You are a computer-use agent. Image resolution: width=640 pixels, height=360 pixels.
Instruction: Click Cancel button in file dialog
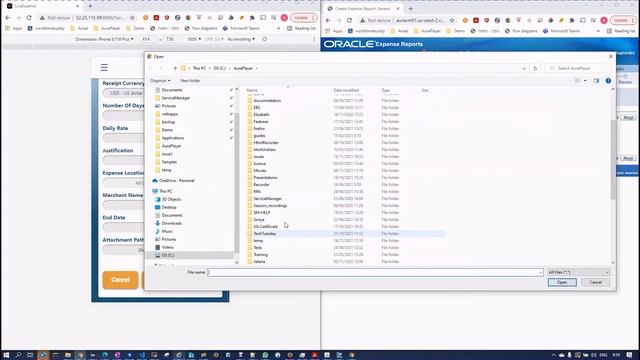coord(596,282)
